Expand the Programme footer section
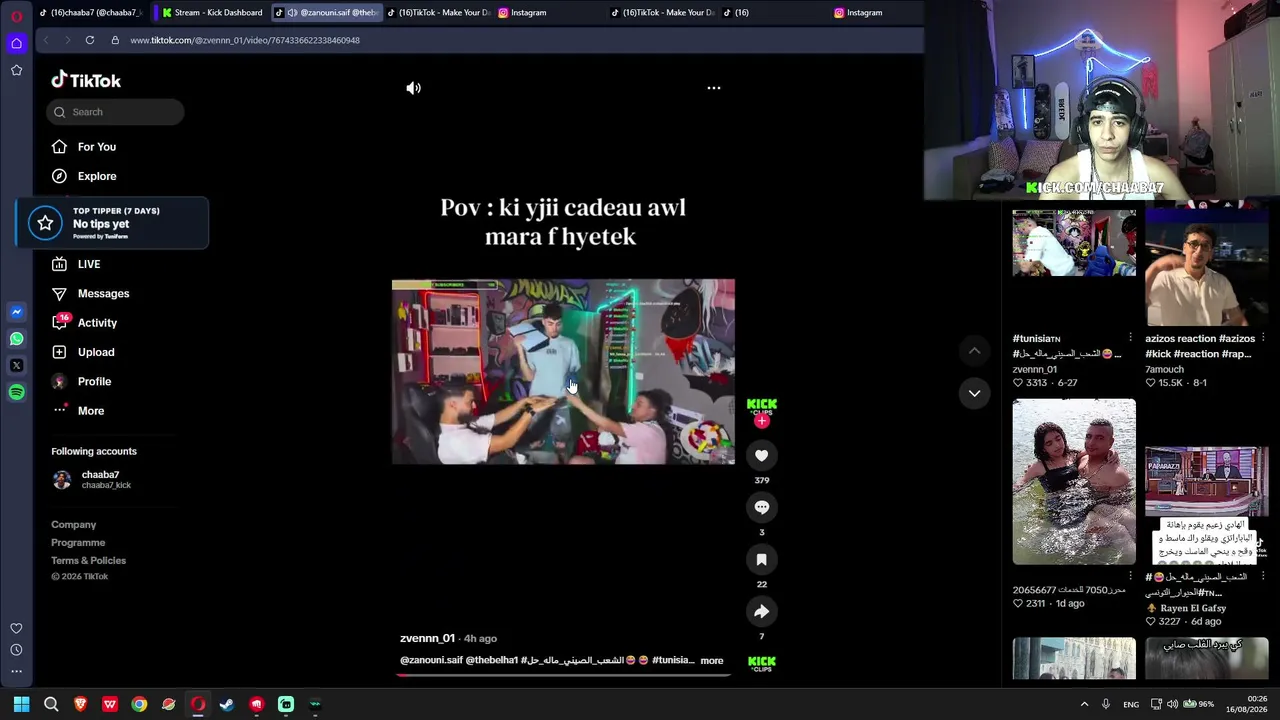The width and height of the screenshot is (1280, 720). coord(78,543)
